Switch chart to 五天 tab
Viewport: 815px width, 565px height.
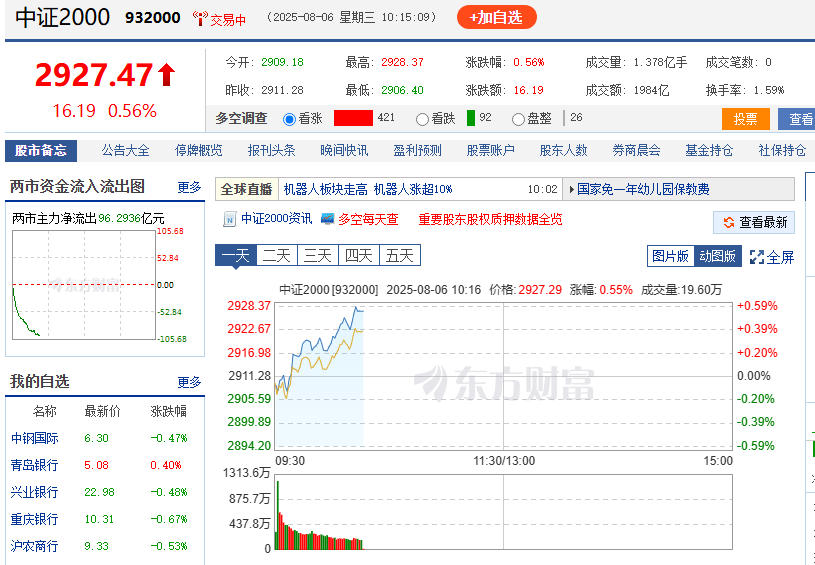click(400, 256)
